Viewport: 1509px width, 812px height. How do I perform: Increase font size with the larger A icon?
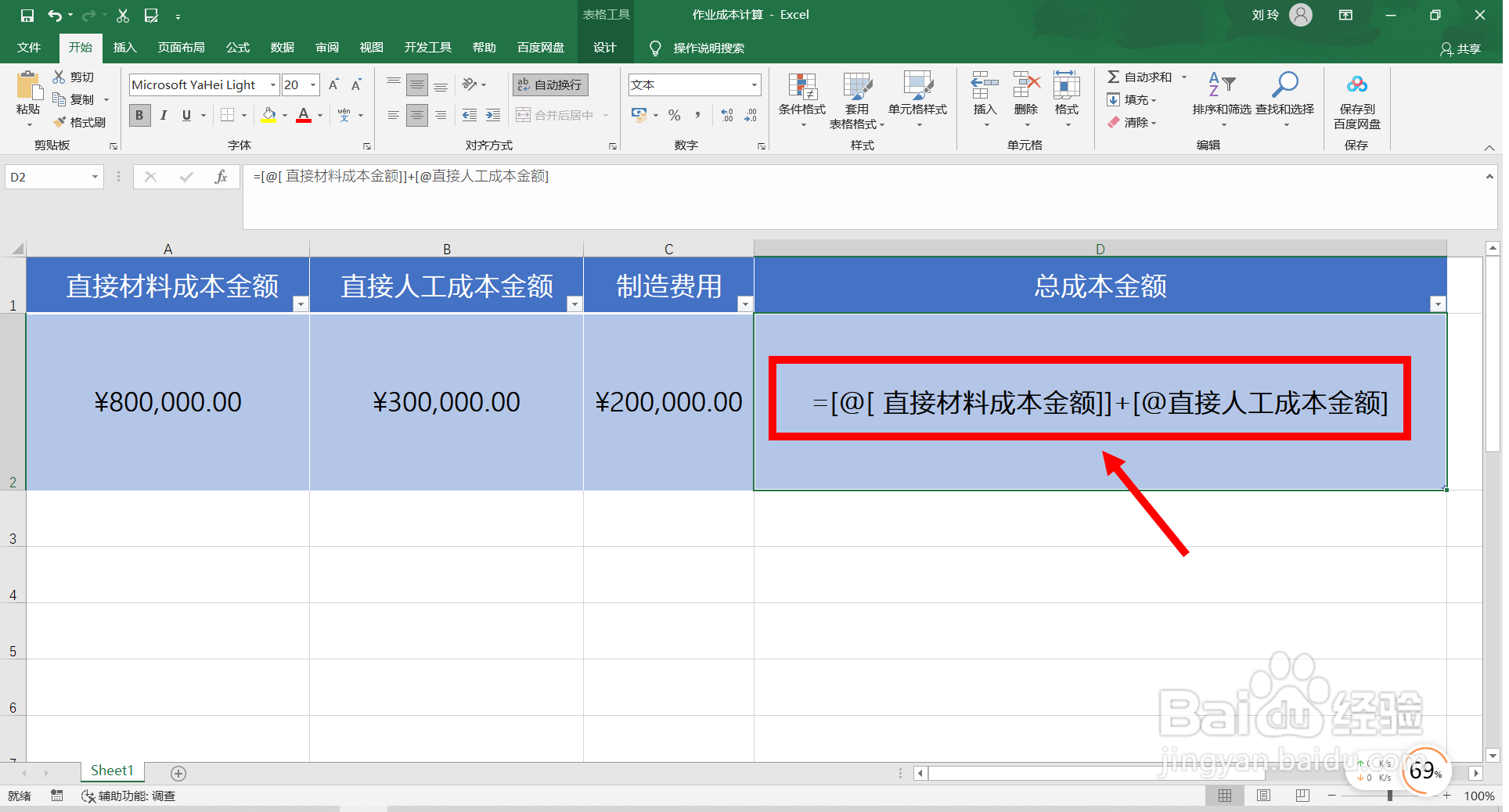tap(334, 84)
